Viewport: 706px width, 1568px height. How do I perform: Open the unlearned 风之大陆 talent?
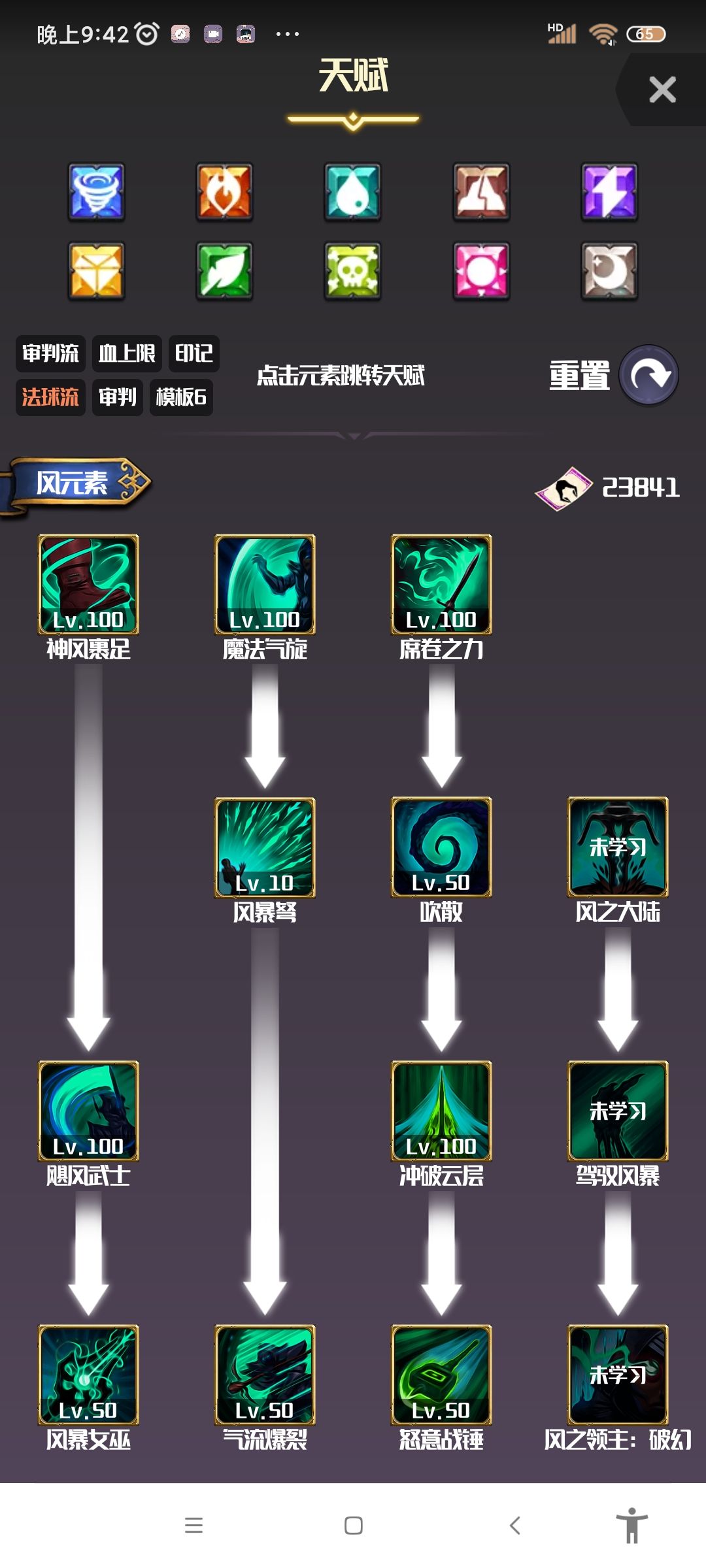click(618, 847)
